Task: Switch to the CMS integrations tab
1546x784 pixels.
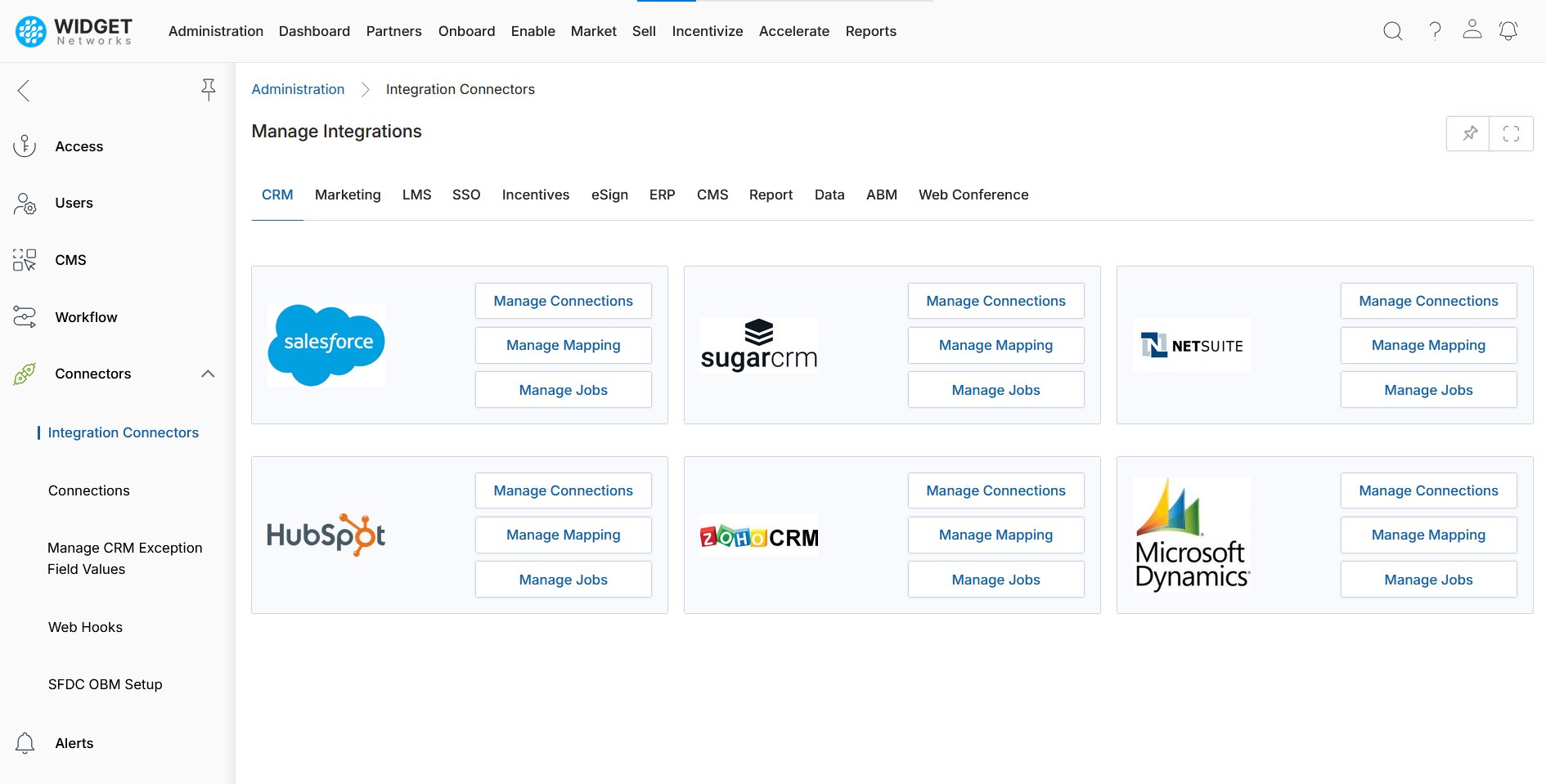Action: click(712, 195)
